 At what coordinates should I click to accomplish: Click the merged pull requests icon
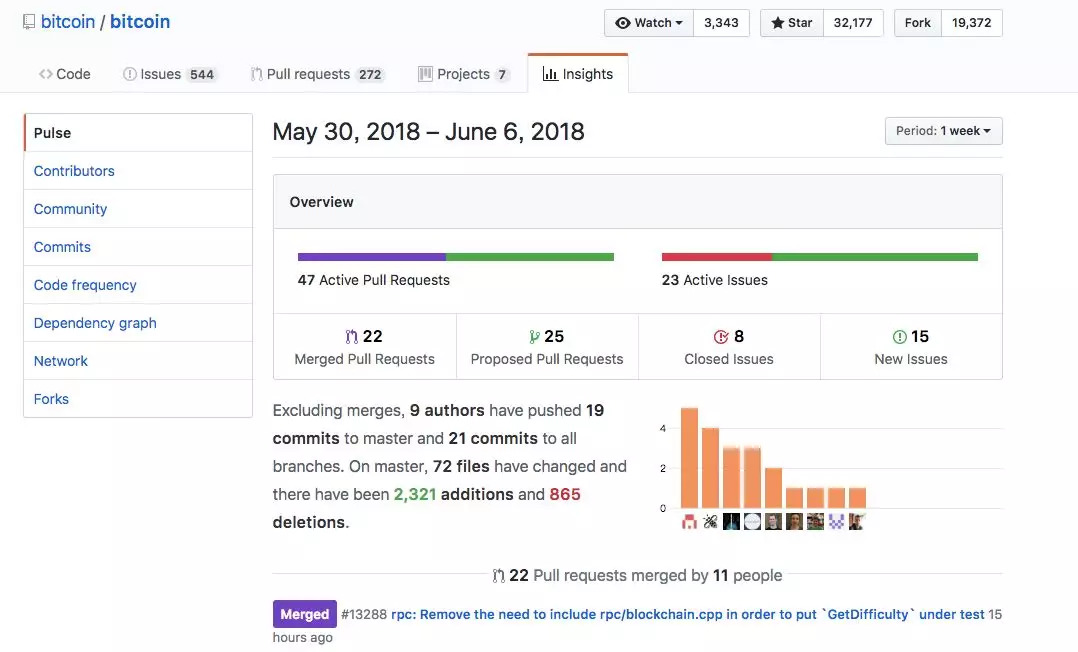[351, 337]
